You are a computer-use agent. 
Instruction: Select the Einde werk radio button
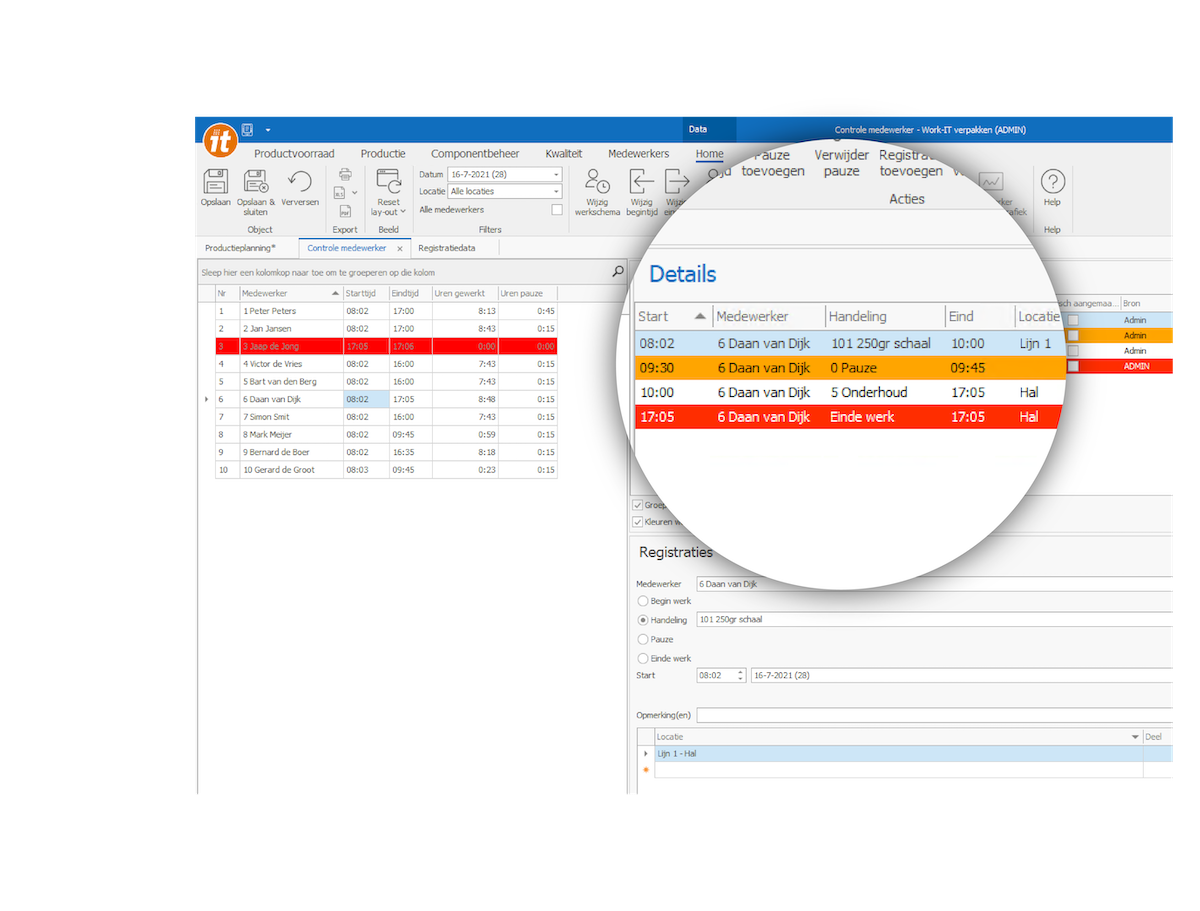pos(642,658)
